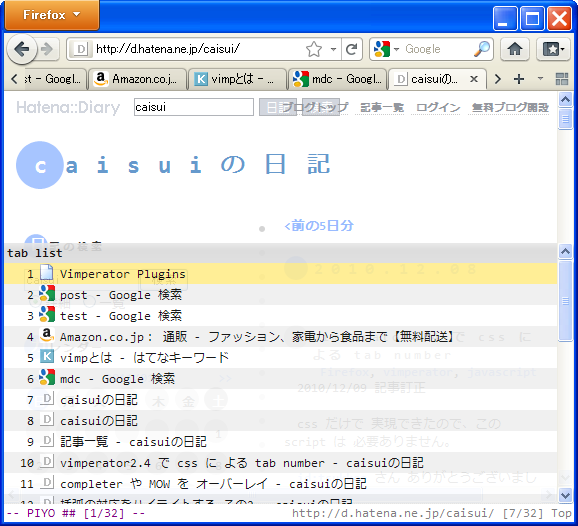
Task: Open the bookmarks button dropdown arrow
Action: coord(563,49)
